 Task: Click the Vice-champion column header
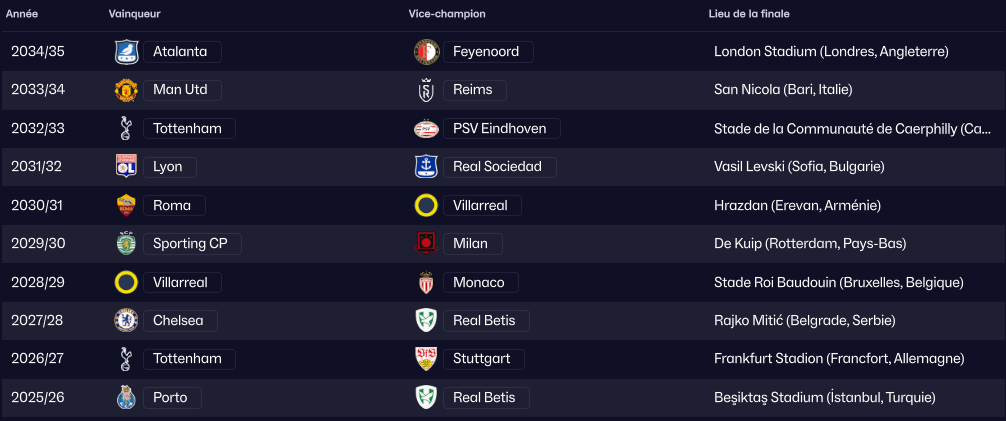447,14
